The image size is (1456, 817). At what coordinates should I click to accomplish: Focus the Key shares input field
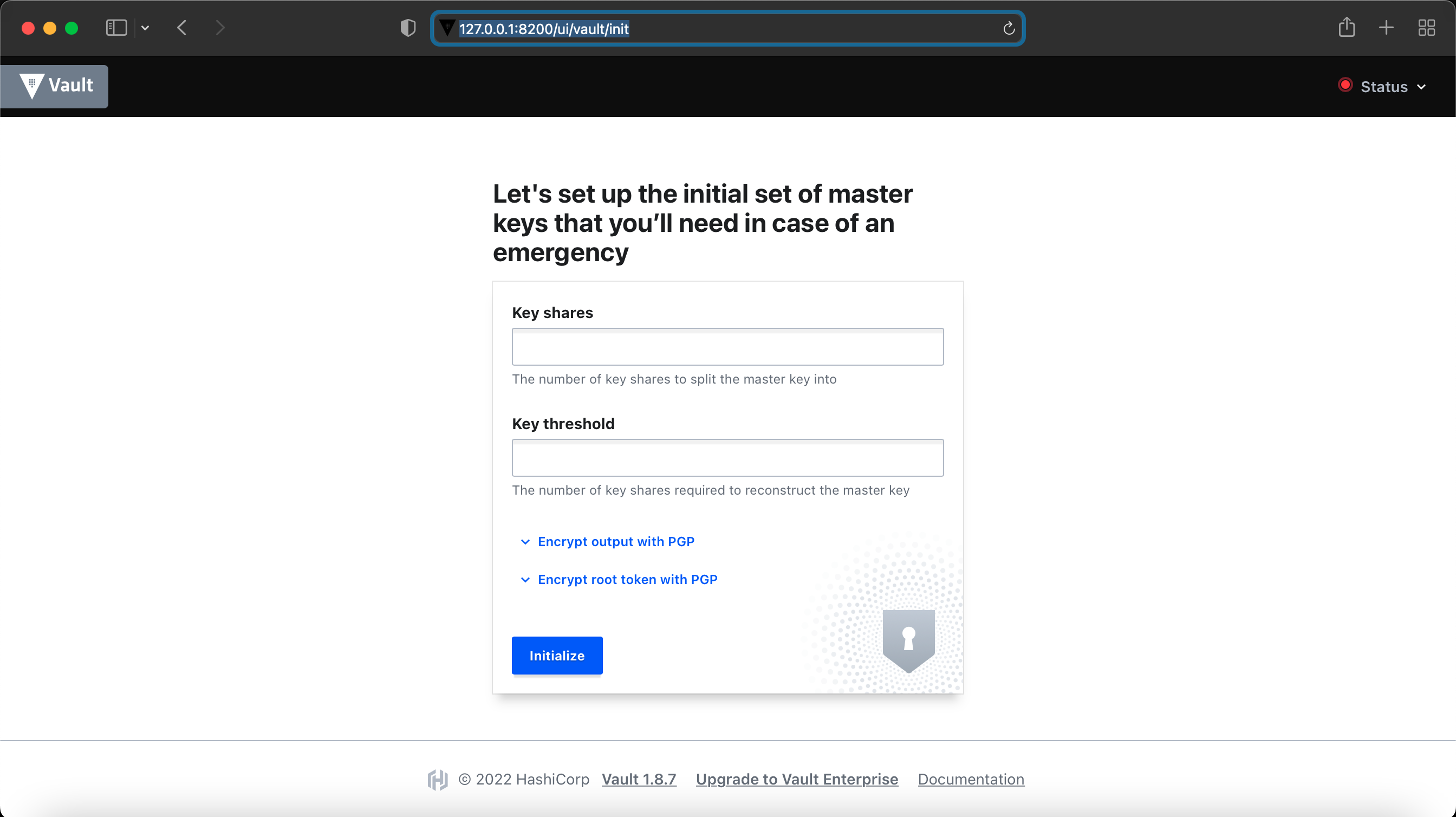[x=727, y=347]
